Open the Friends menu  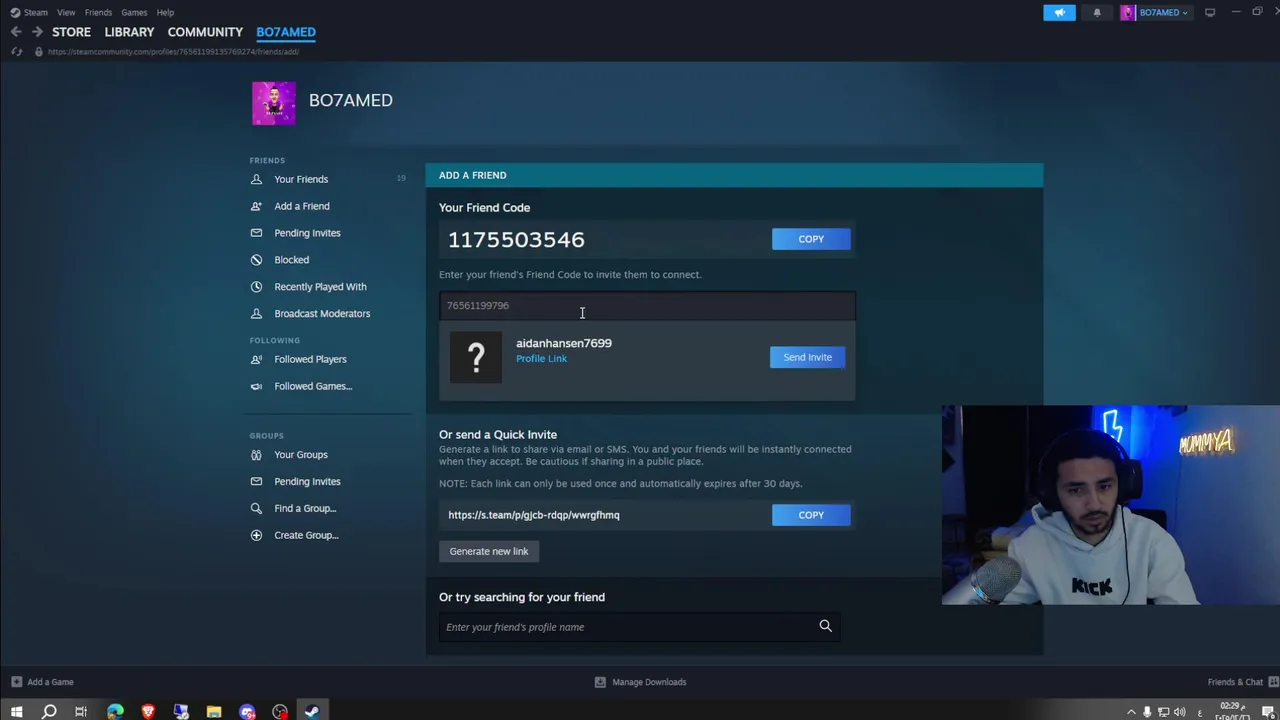coord(98,12)
